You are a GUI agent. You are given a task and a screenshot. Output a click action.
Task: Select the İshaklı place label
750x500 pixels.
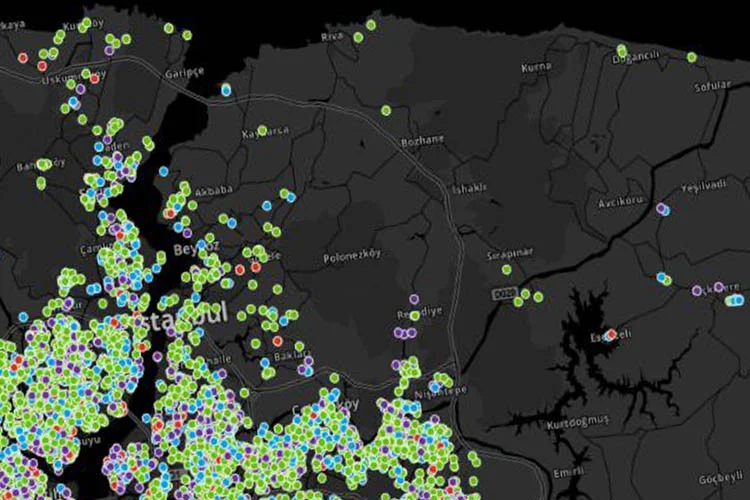(x=469, y=188)
